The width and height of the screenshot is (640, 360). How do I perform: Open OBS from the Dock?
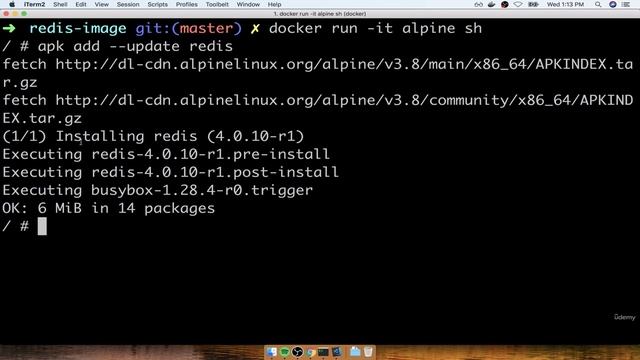pyautogui.click(x=298, y=351)
